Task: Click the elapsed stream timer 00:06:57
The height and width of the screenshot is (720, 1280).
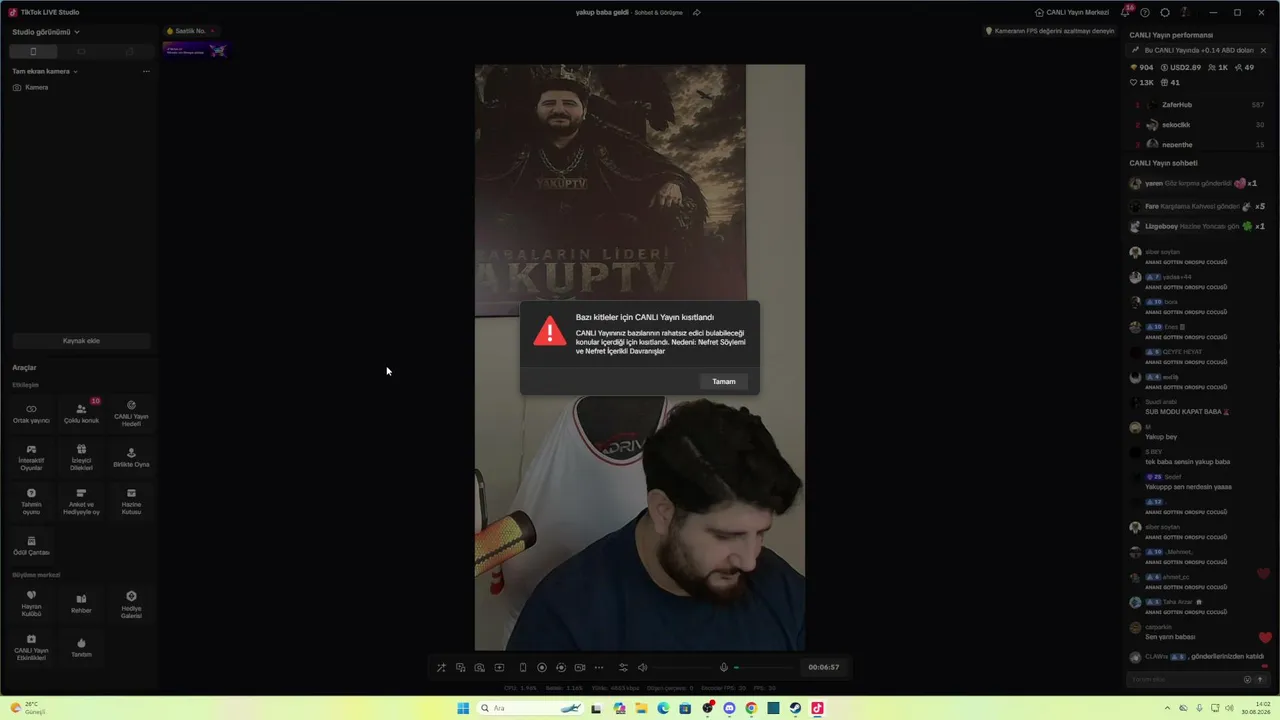Action: pos(823,667)
